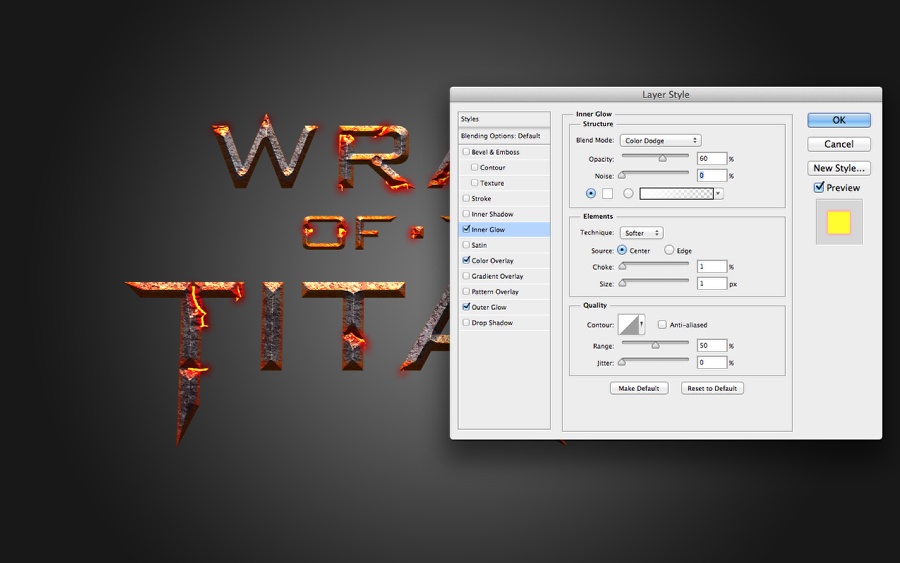Open the Technique Softer dropdown

(641, 233)
